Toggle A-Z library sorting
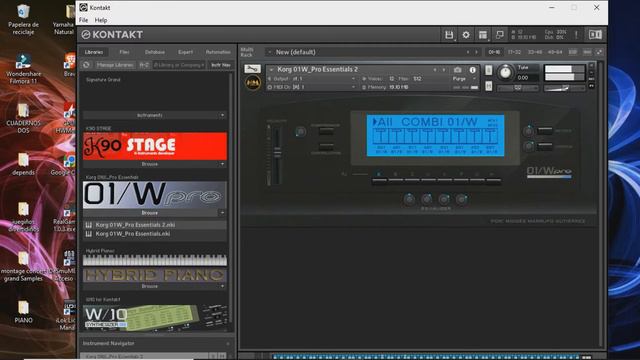Image resolution: width=640 pixels, height=360 pixels. click(x=144, y=65)
